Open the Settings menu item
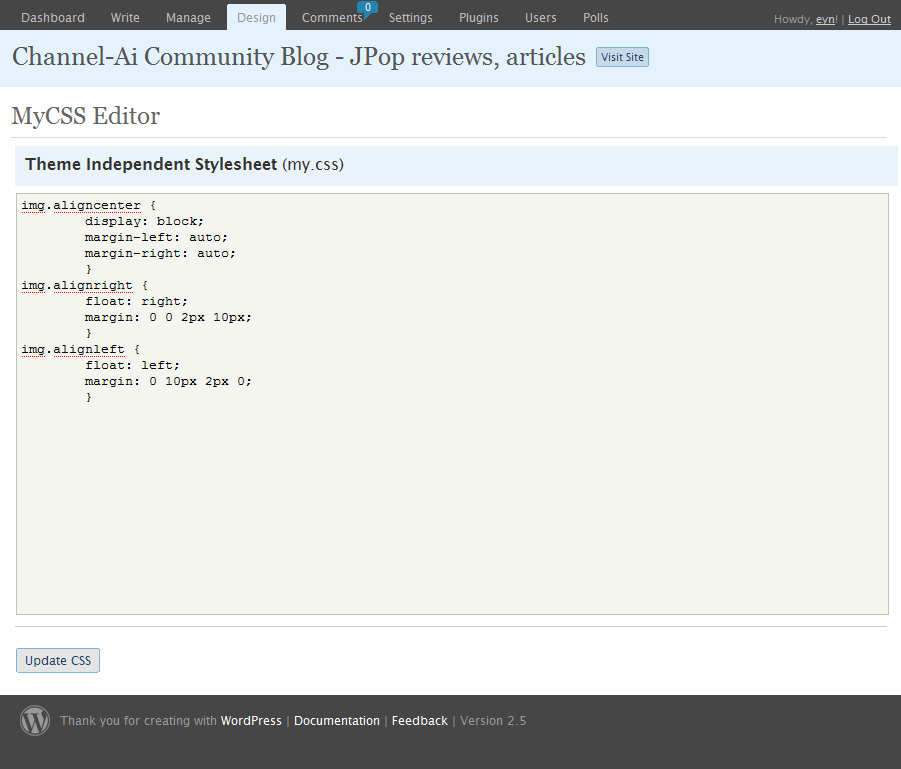Viewport: 901px width, 769px height. (x=410, y=18)
